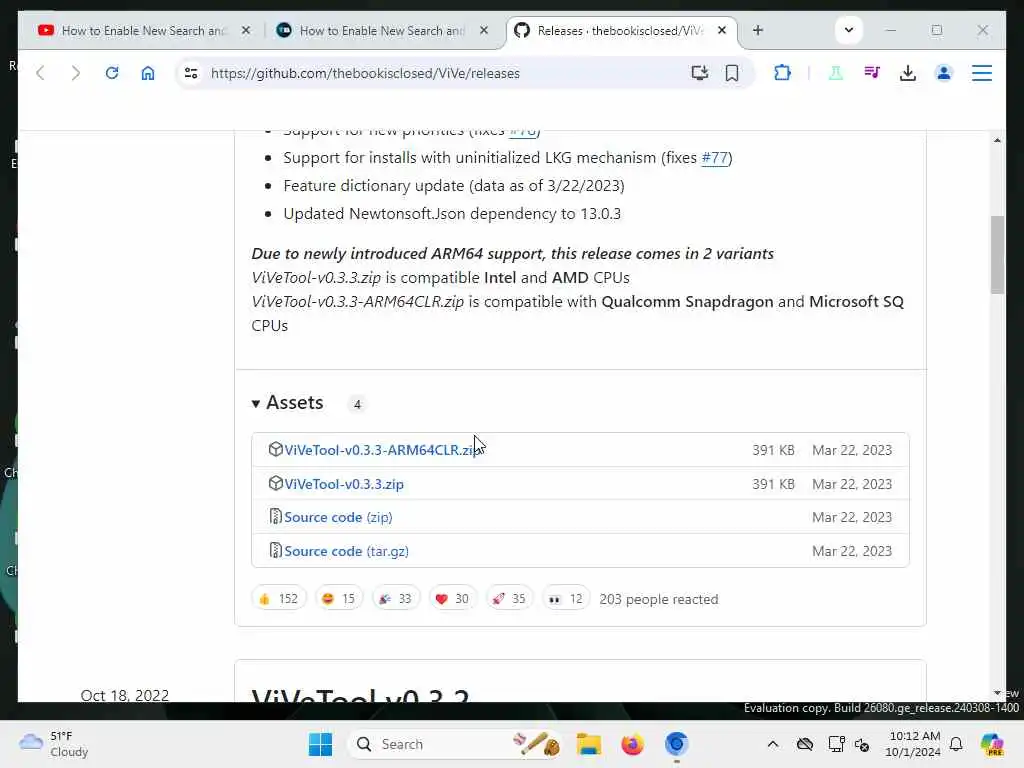1024x768 pixels.
Task: Download ViVeTool-v0.3.3-ARM64CLR.zip
Action: pyautogui.click(x=383, y=449)
